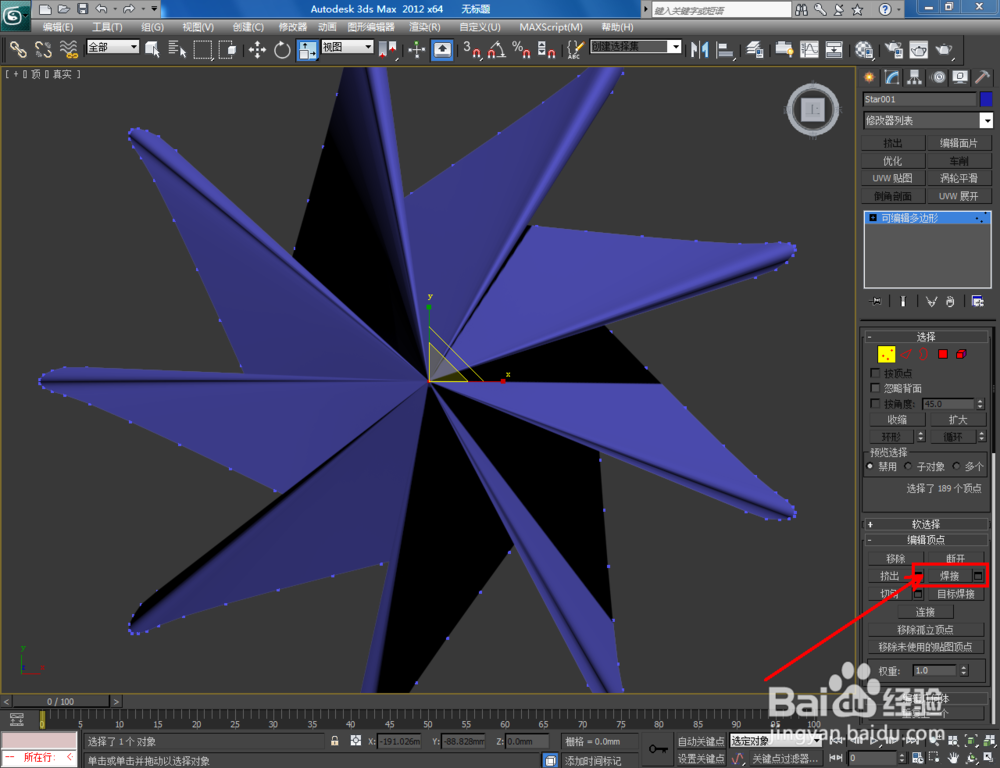This screenshot has width=1000, height=768.
Task: Choose the Rectangular Selection Region tool
Action: (203, 49)
